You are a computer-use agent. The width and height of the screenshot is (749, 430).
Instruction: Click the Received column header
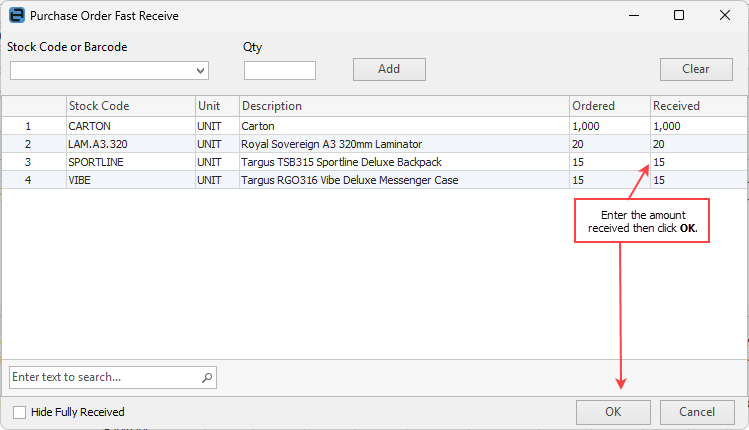pos(694,106)
